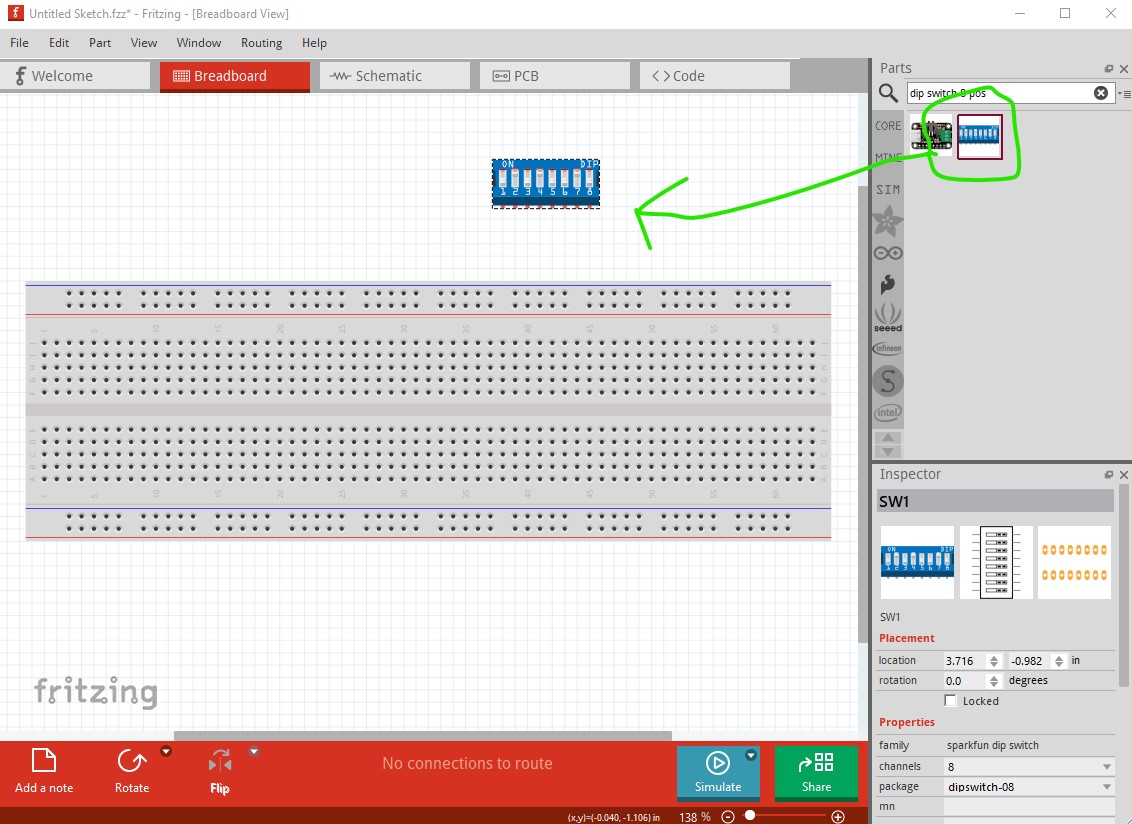Enable the Locked checkbox
Viewport: 1132px width, 824px height.
tap(951, 701)
